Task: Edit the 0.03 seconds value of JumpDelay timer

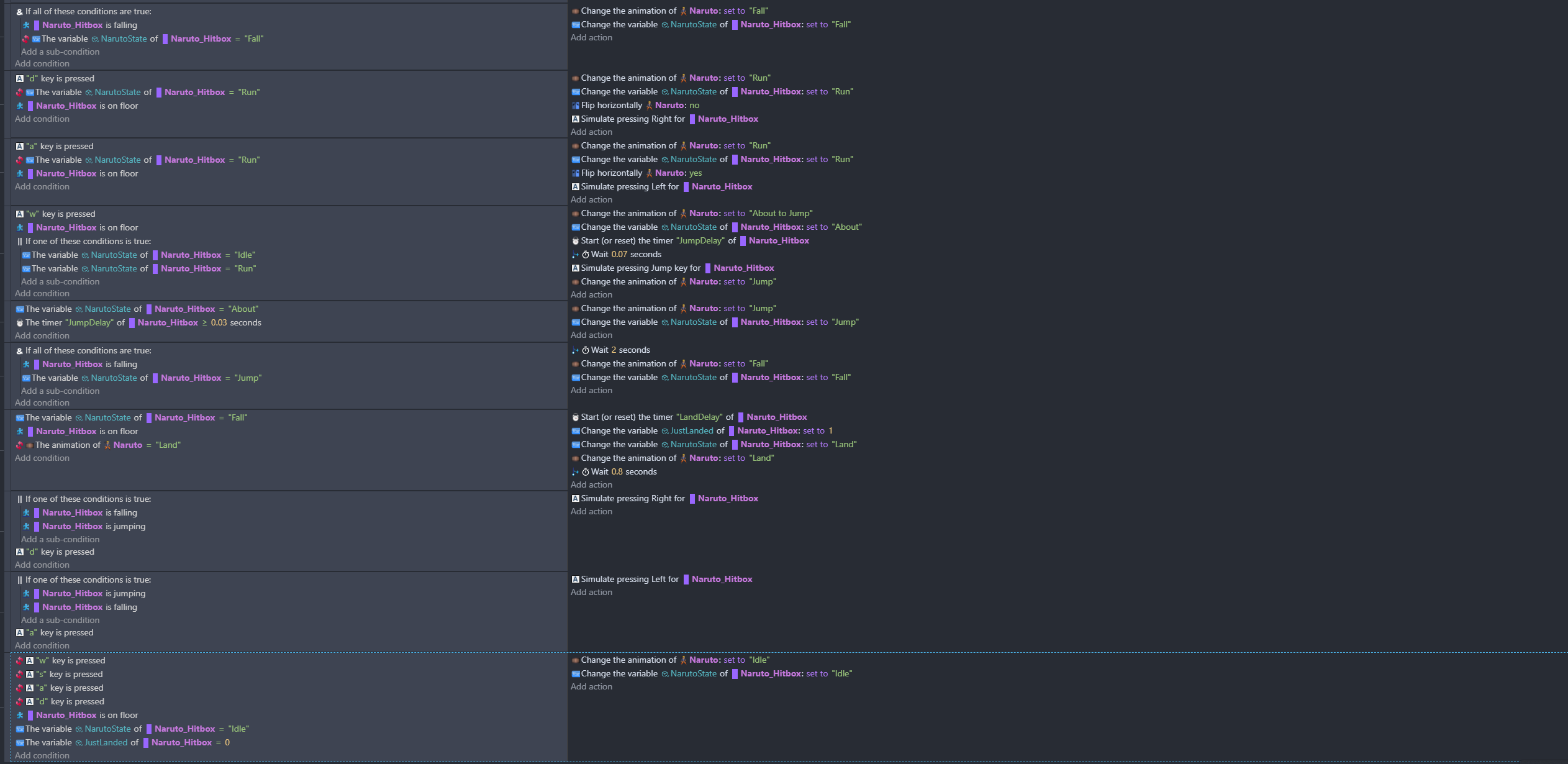Action: pos(219,323)
